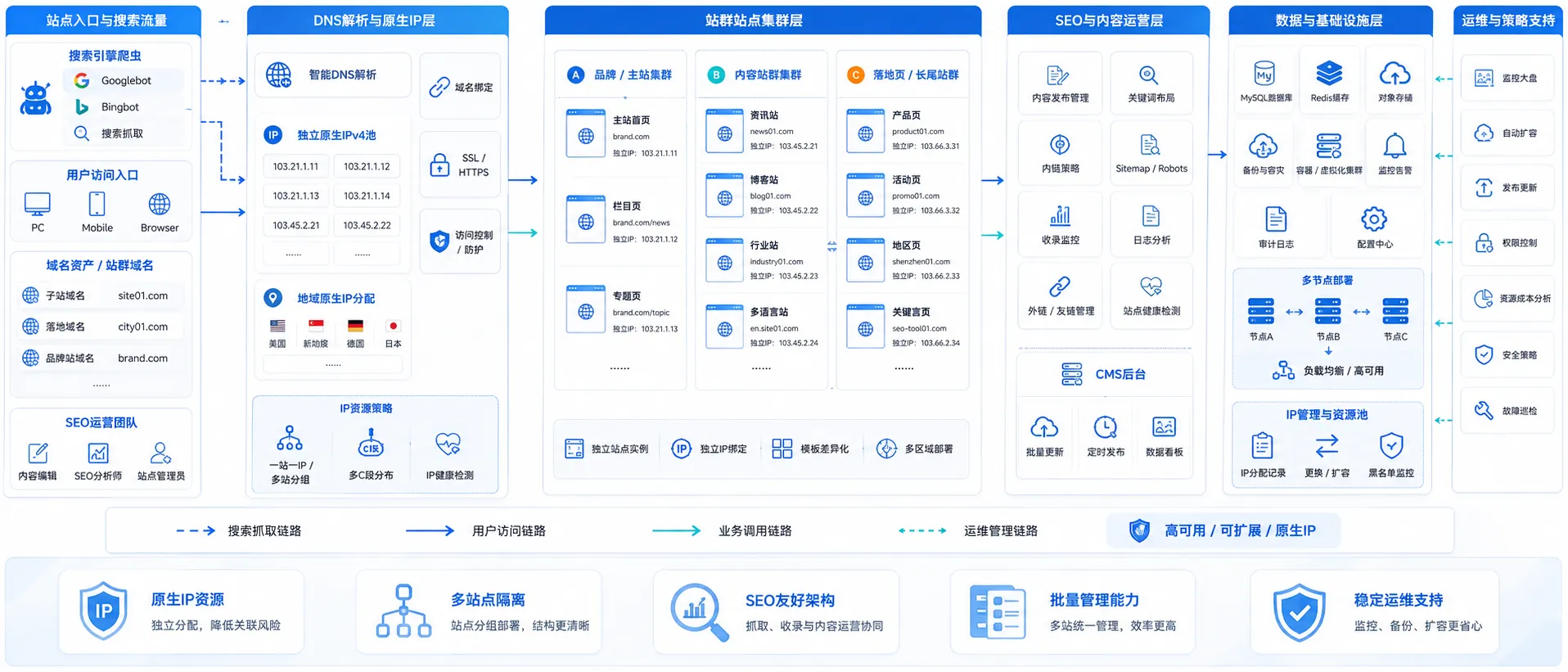Select the city01.com domain row

(x=101, y=327)
